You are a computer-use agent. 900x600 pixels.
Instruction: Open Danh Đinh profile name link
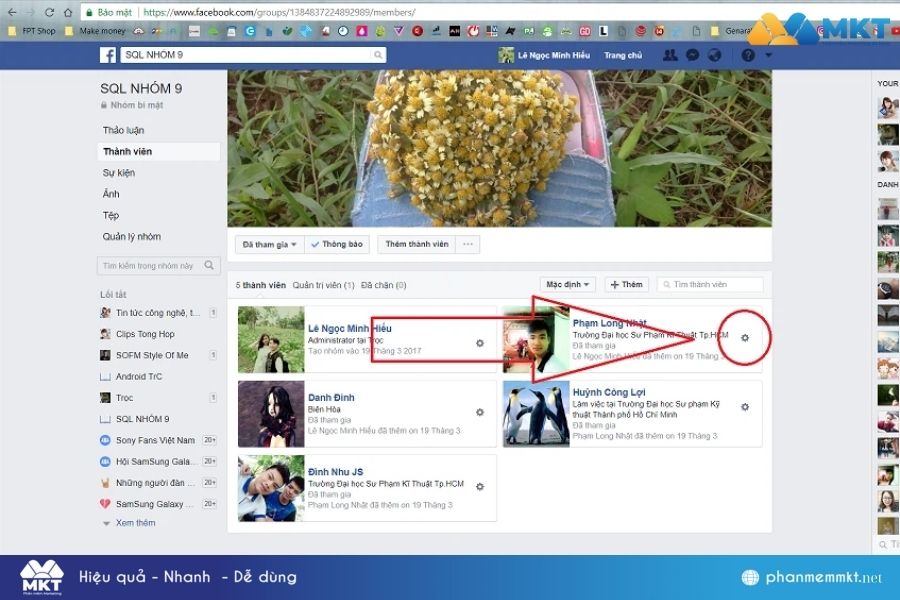331,397
